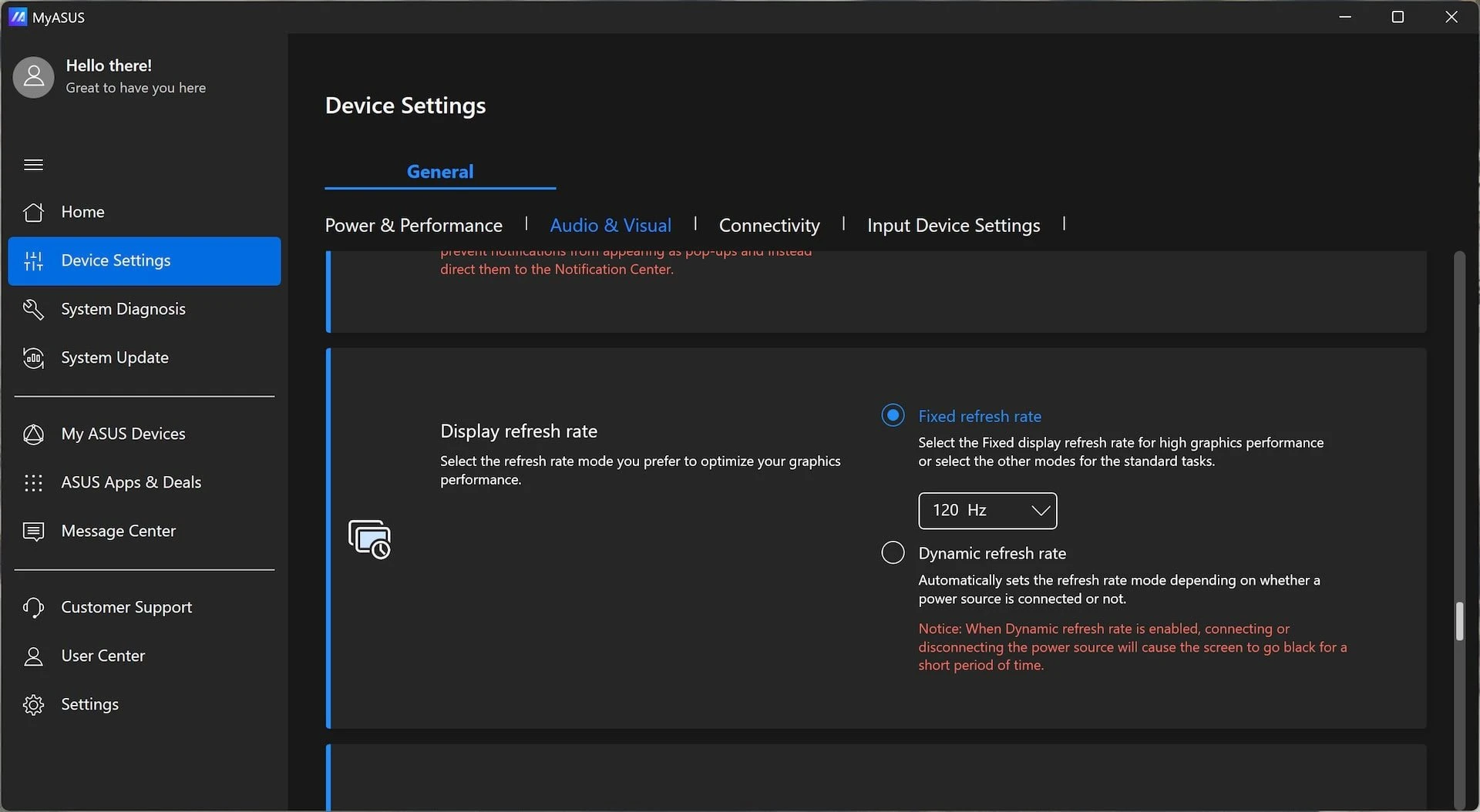Open the Audio & Visual section

(610, 225)
